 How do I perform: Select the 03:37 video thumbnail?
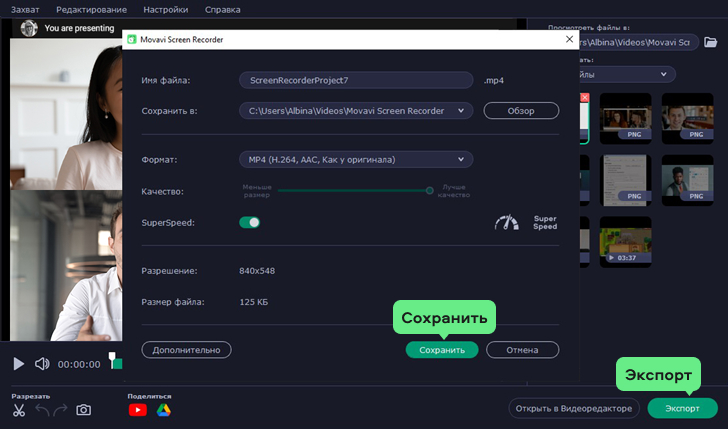[625, 242]
